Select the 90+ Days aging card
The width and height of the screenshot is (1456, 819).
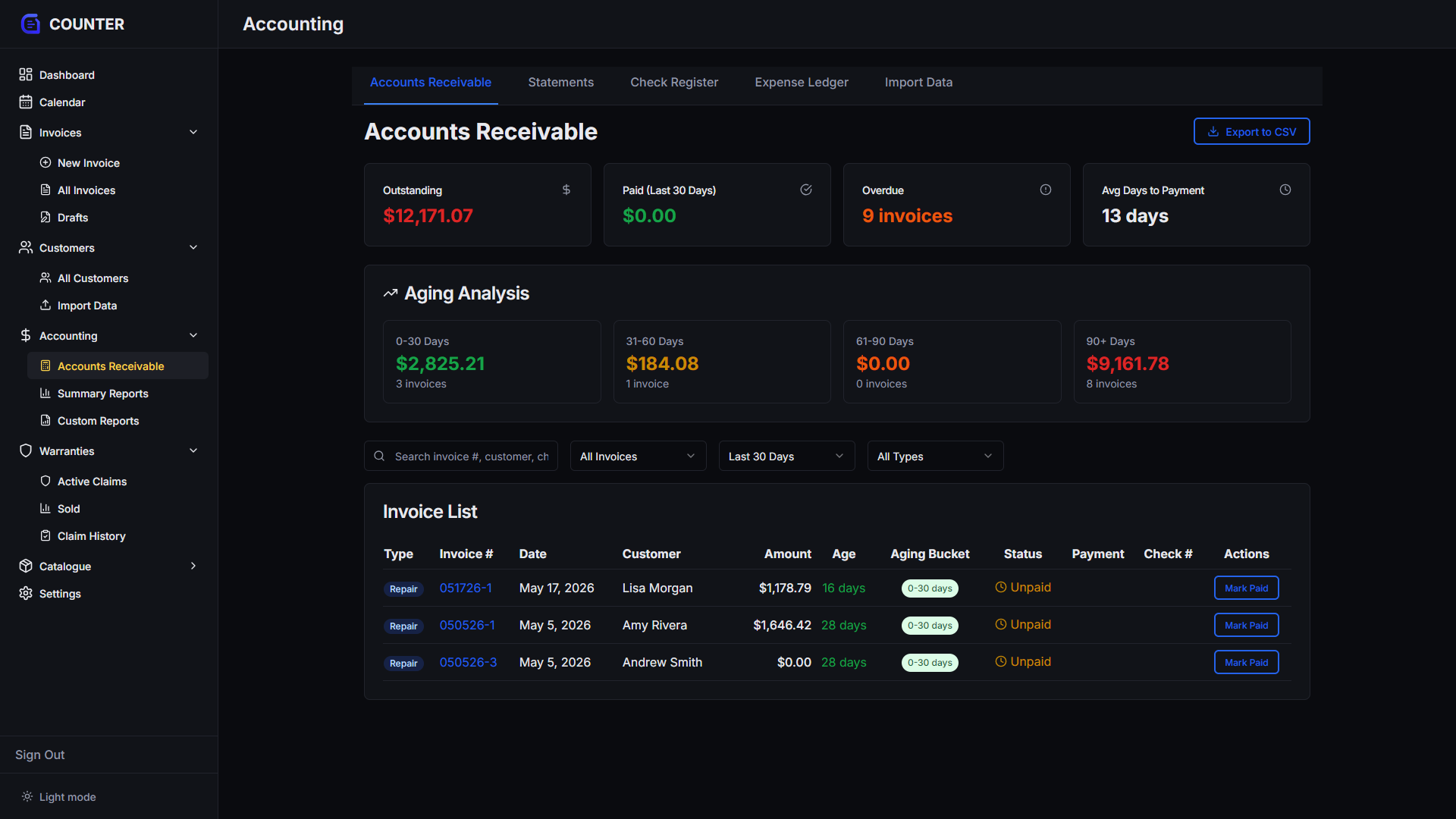point(1182,362)
